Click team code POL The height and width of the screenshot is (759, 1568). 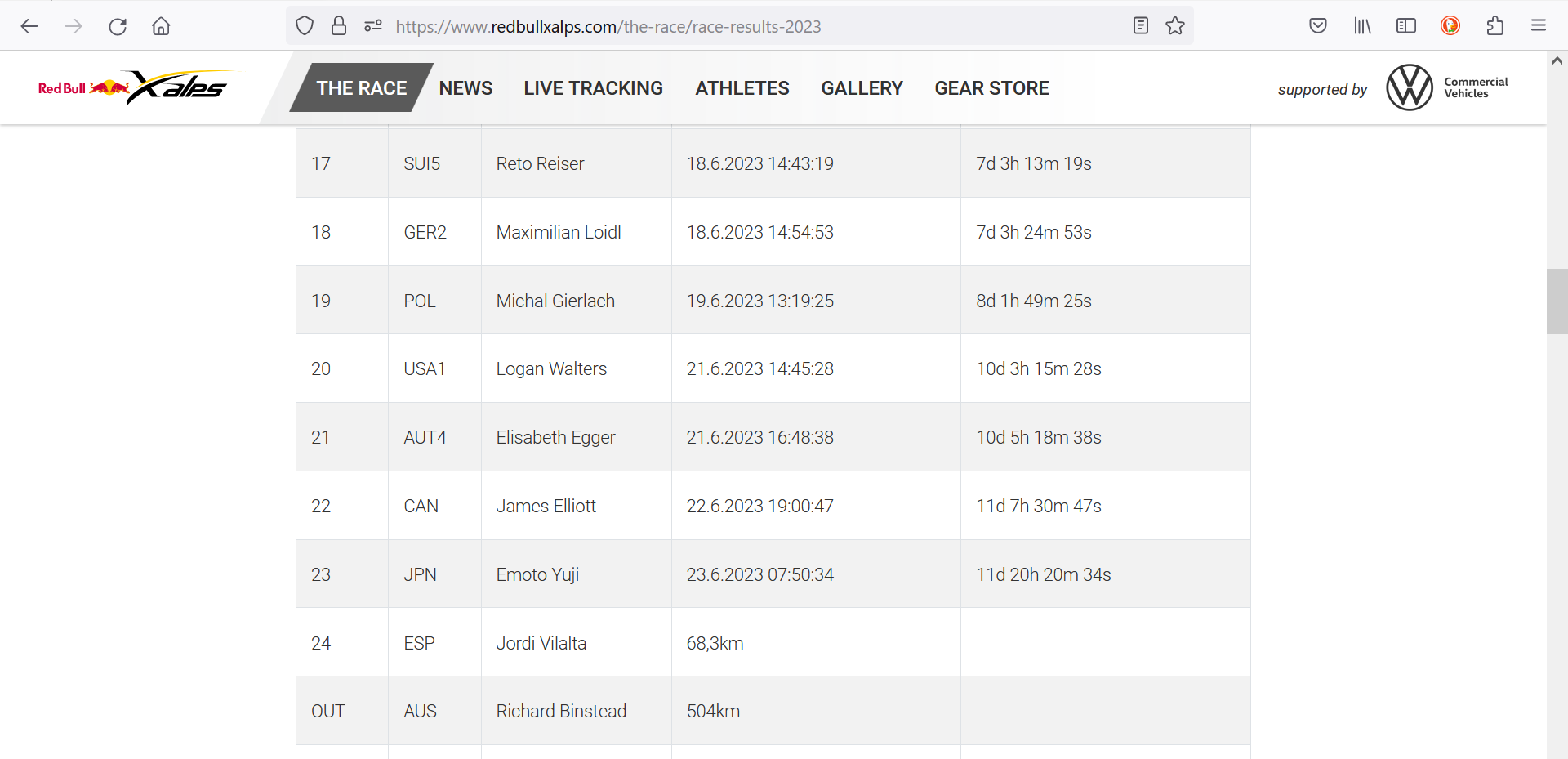tap(419, 301)
